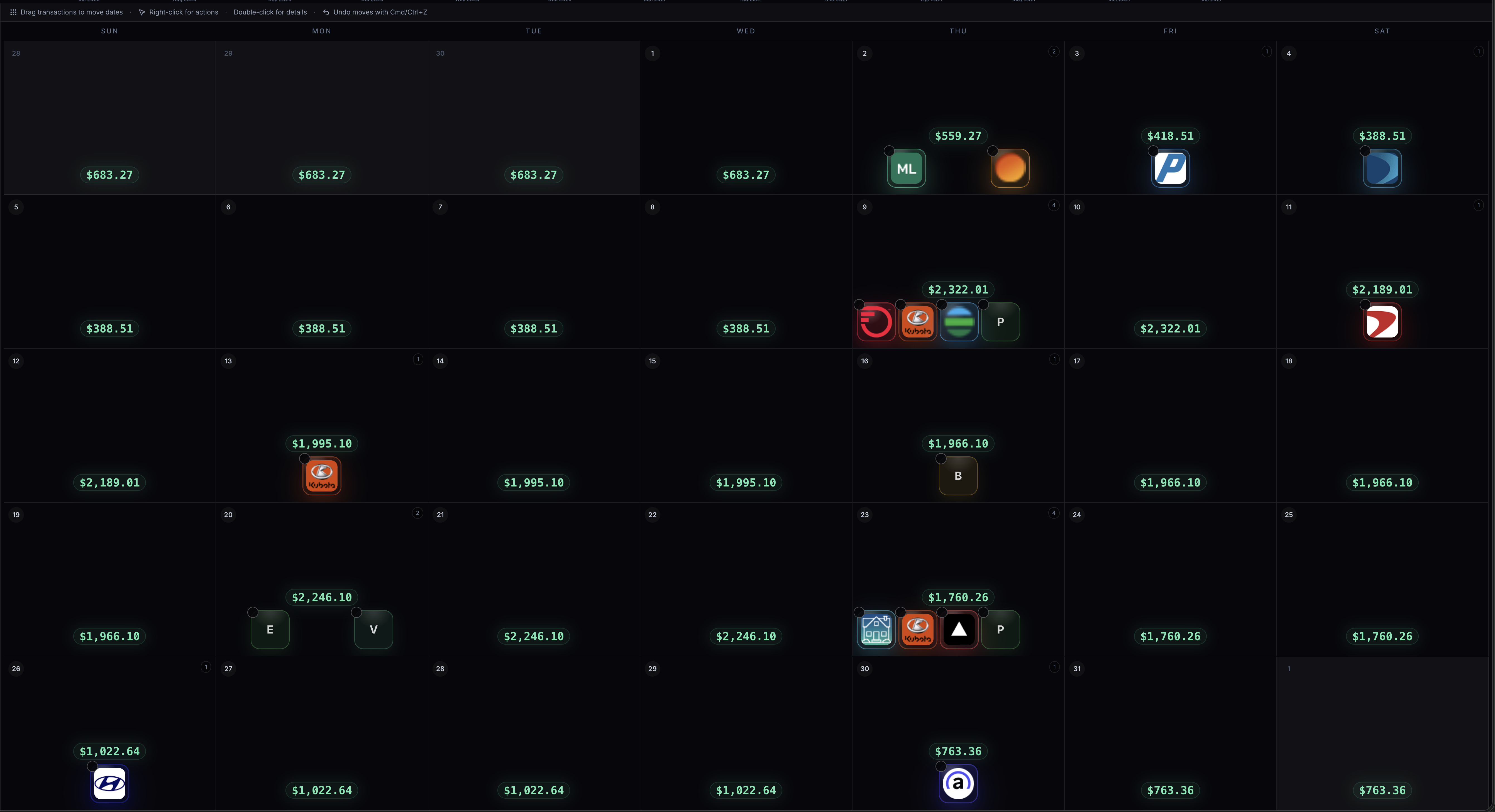Click the $763.36 balance on Thursday the 30th
Viewport: 1495px width, 812px height.
pos(958,751)
